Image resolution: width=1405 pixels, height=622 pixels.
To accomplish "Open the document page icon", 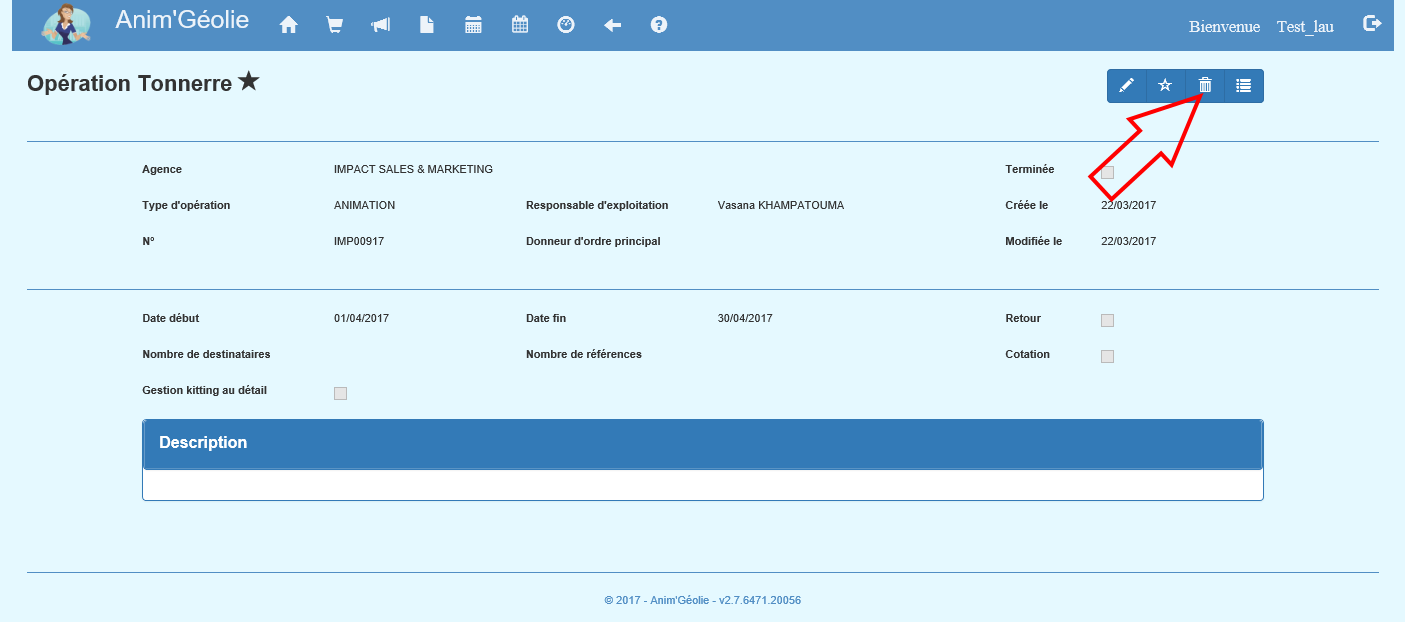I will 427,26.
